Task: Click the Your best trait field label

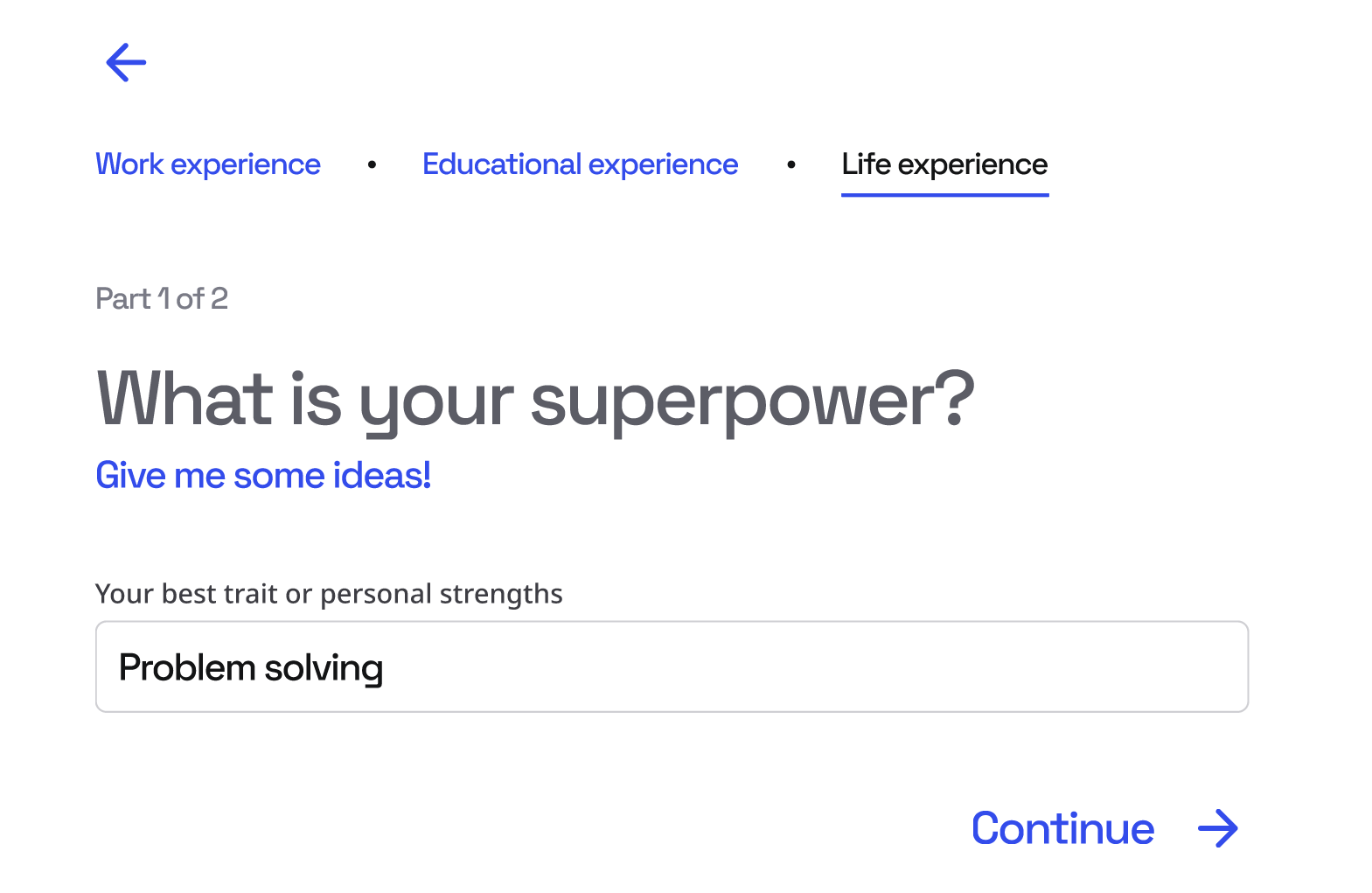Action: (x=329, y=594)
